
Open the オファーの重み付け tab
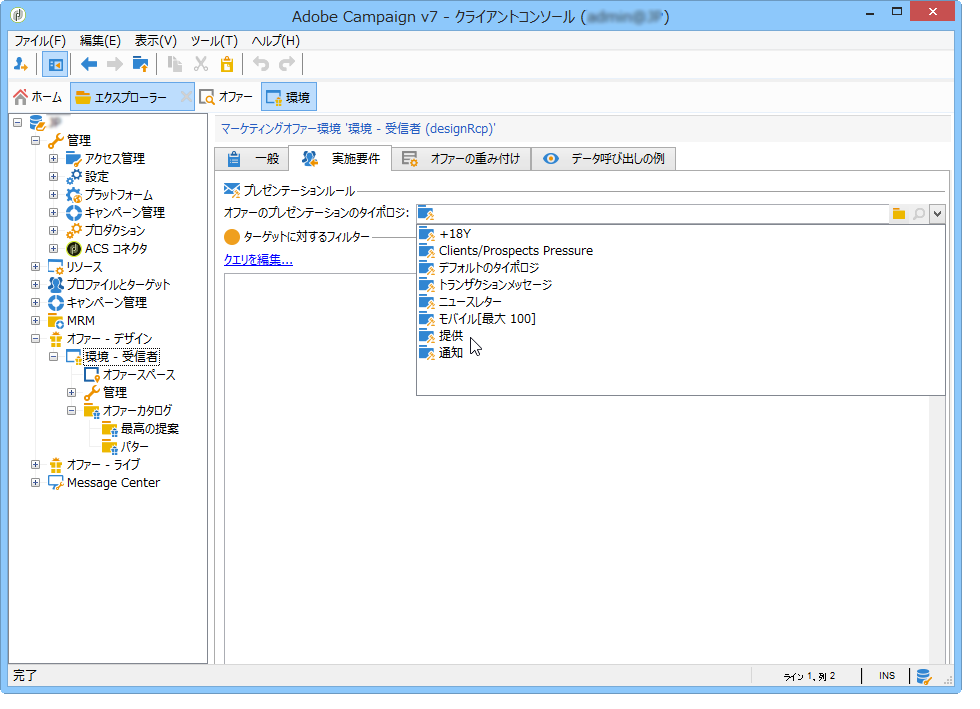coord(461,159)
